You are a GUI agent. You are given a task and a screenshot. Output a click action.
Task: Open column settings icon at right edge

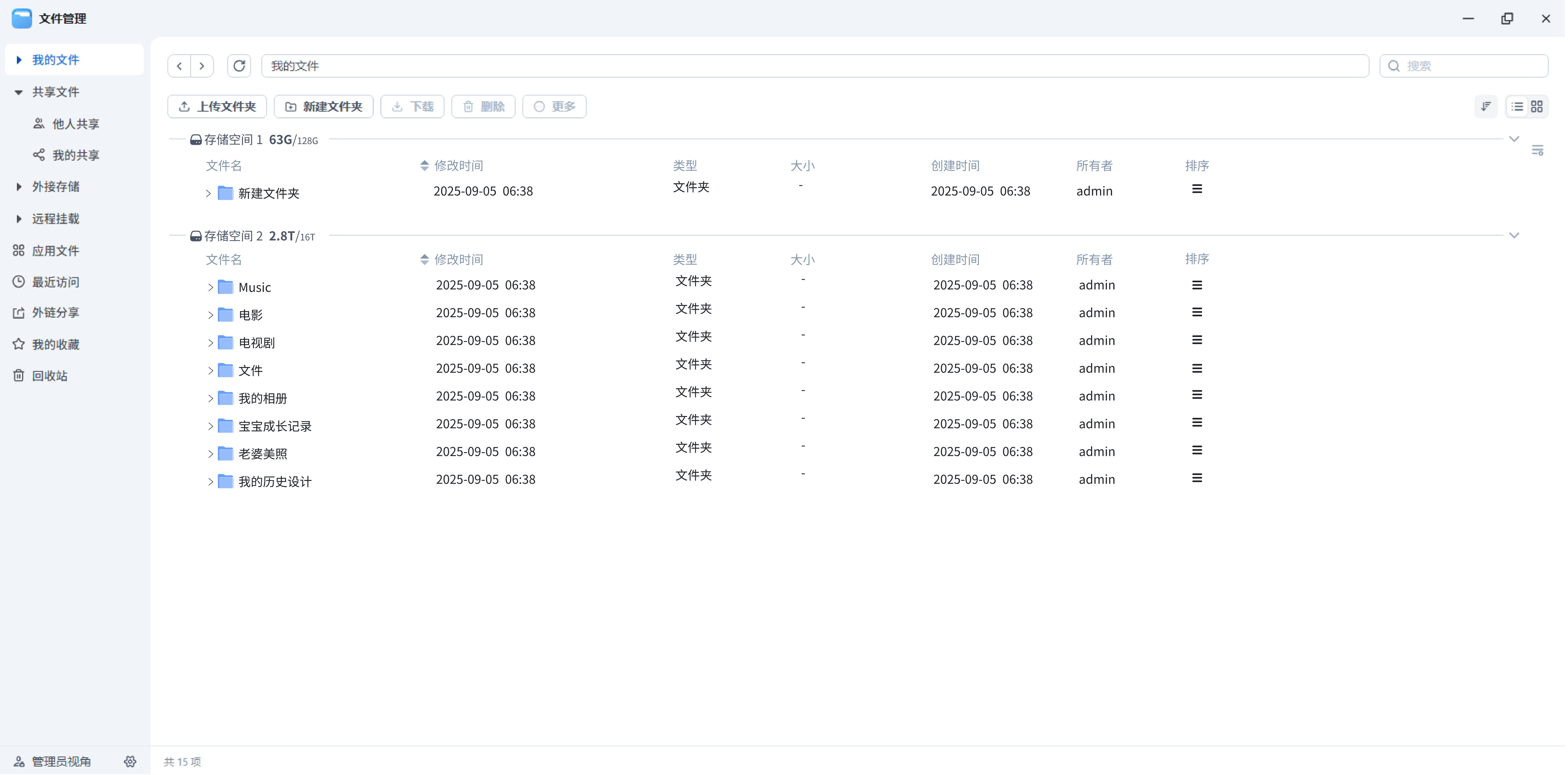tap(1537, 150)
